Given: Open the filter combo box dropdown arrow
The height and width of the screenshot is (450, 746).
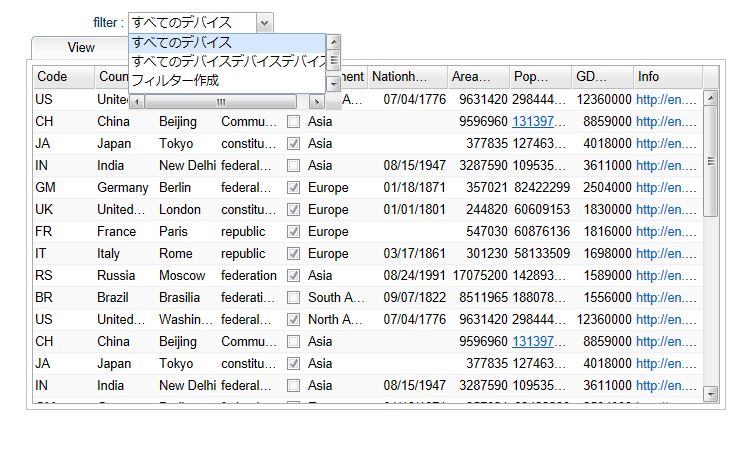Looking at the screenshot, I should click(x=263, y=22).
